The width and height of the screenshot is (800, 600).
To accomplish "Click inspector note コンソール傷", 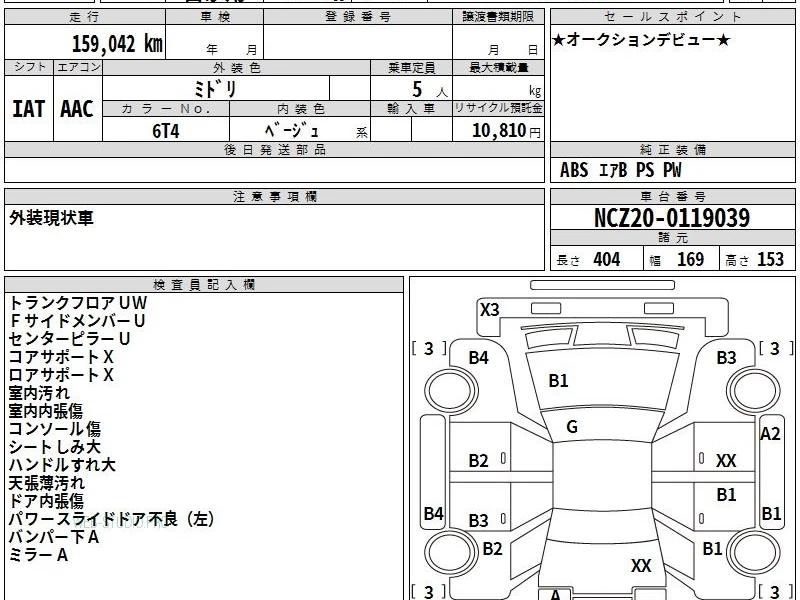I will (55, 429).
